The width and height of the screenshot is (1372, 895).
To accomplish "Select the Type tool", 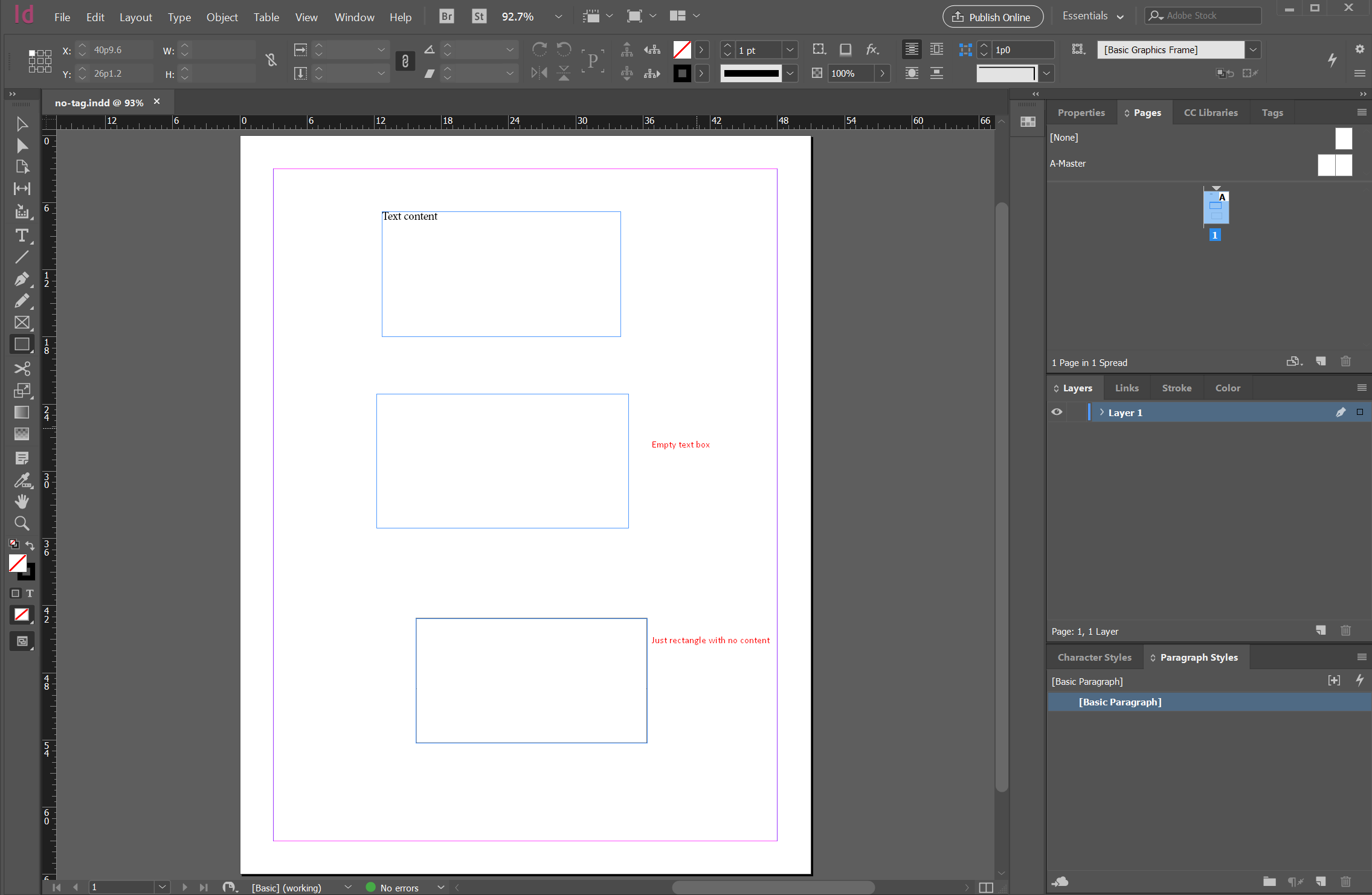I will pyautogui.click(x=22, y=236).
